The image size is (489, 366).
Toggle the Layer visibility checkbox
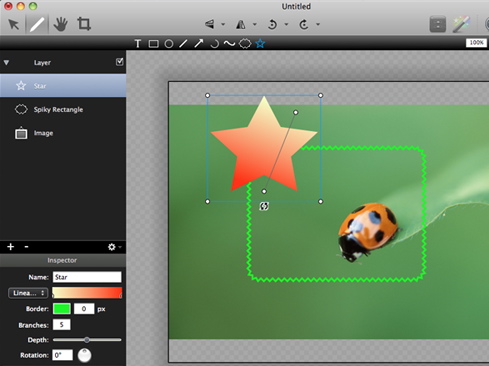pyautogui.click(x=119, y=62)
